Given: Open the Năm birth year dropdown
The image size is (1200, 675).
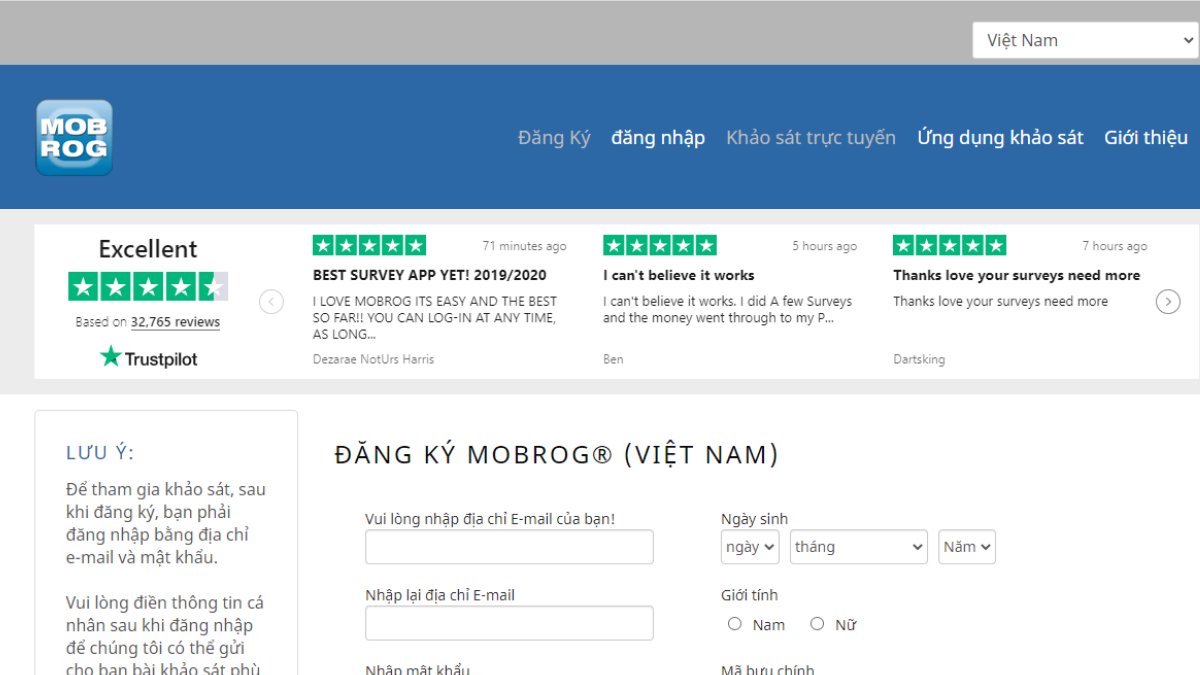Looking at the screenshot, I should [967, 547].
